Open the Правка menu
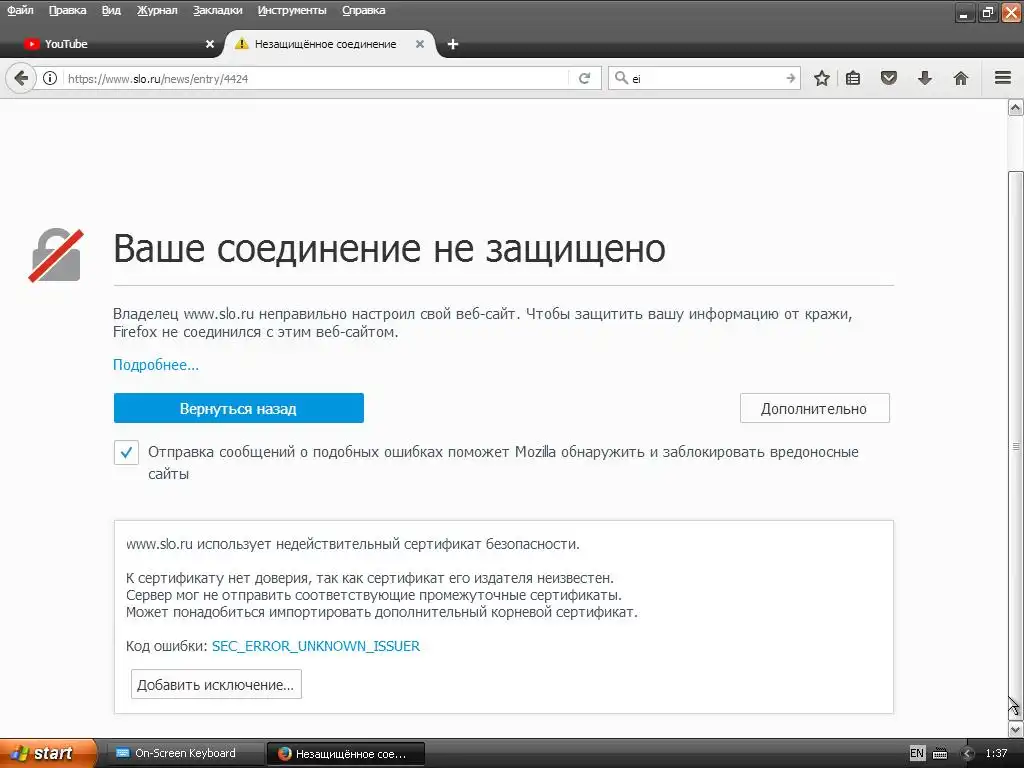 (x=68, y=10)
